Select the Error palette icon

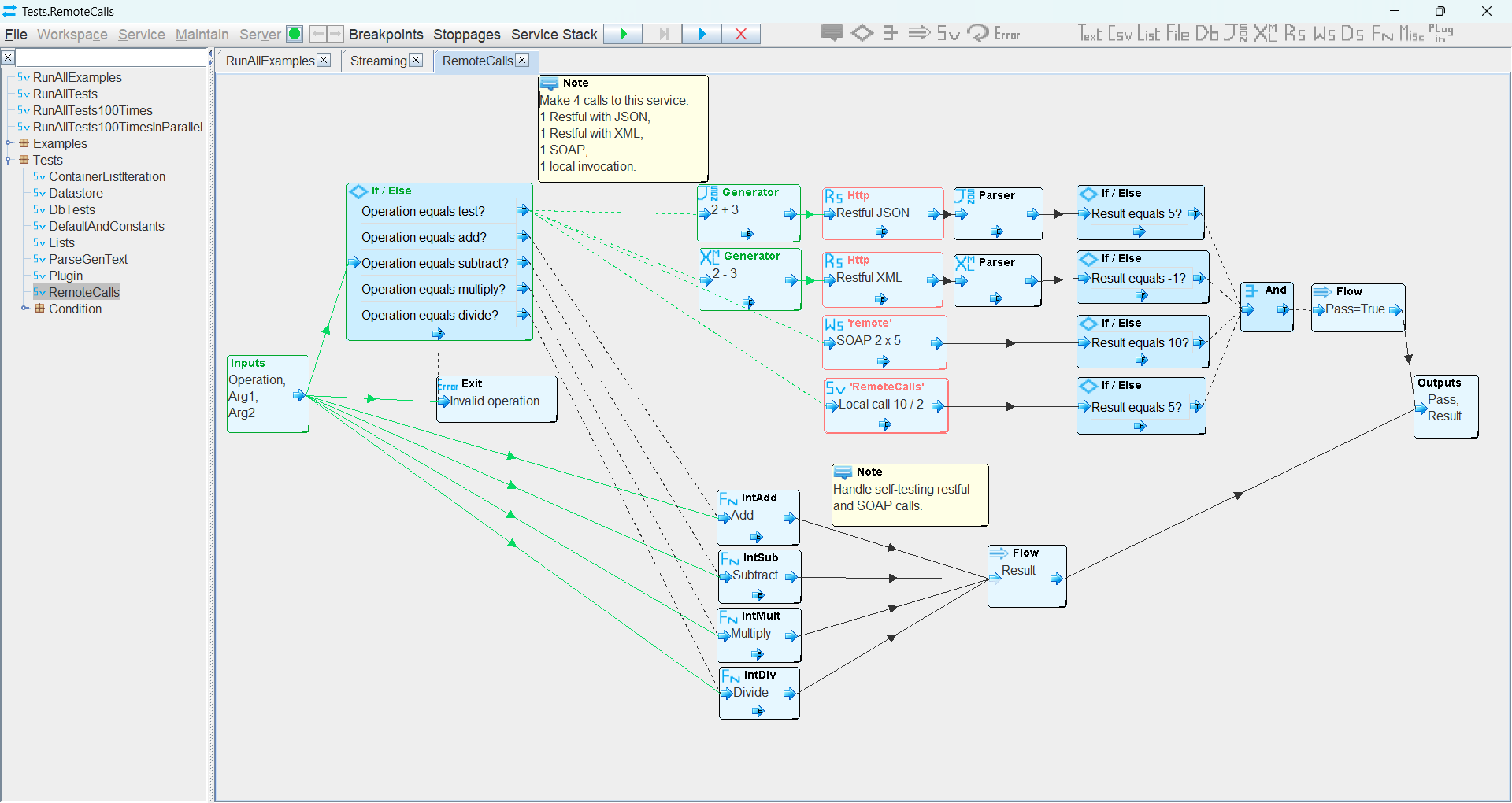(1007, 34)
